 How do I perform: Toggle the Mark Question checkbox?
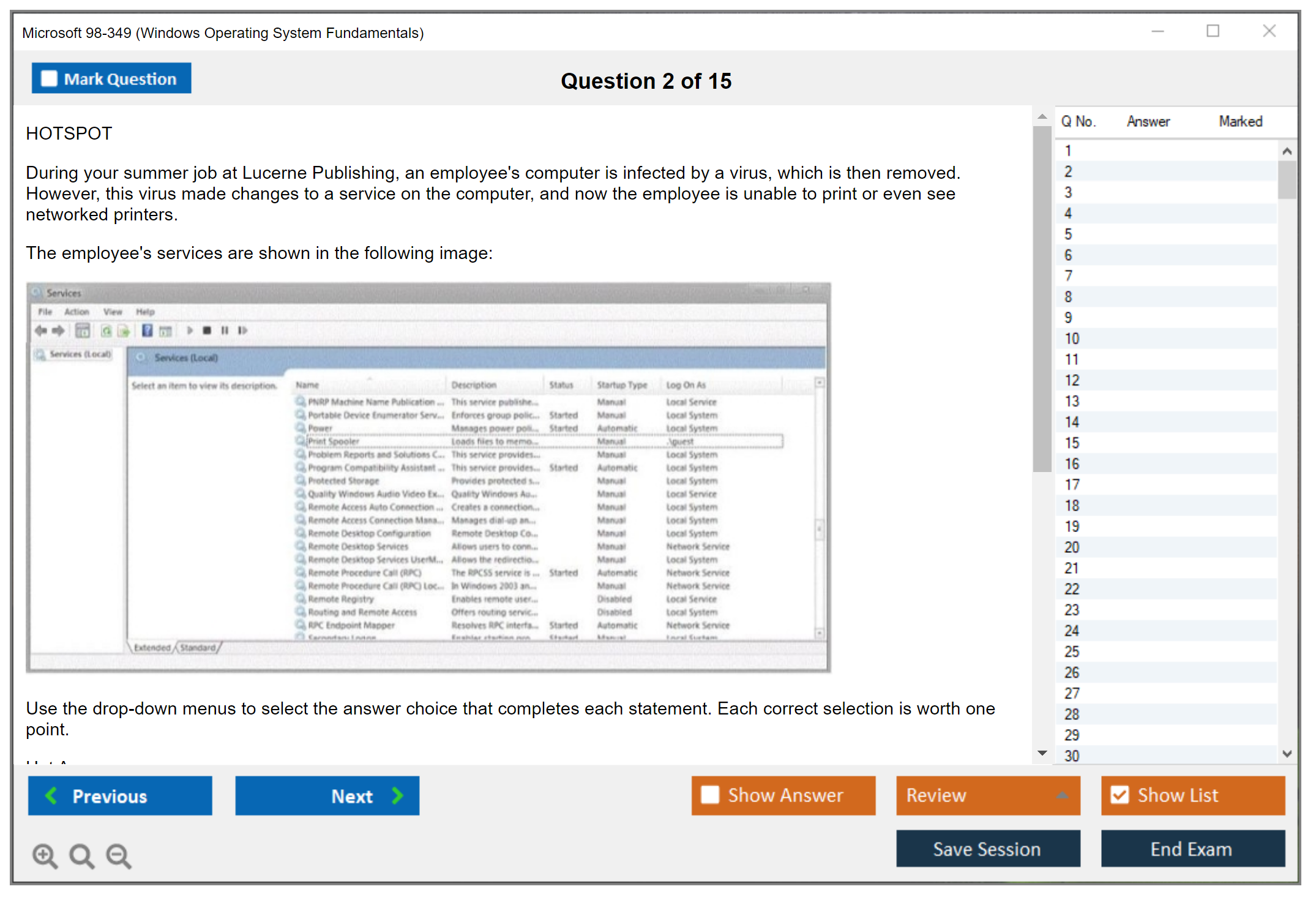click(49, 78)
